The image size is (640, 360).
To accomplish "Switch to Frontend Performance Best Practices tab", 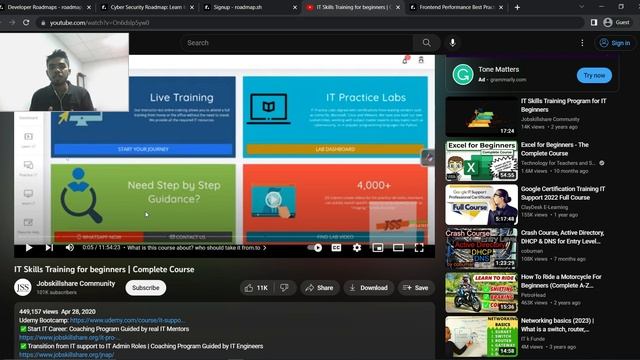I will [456, 7].
